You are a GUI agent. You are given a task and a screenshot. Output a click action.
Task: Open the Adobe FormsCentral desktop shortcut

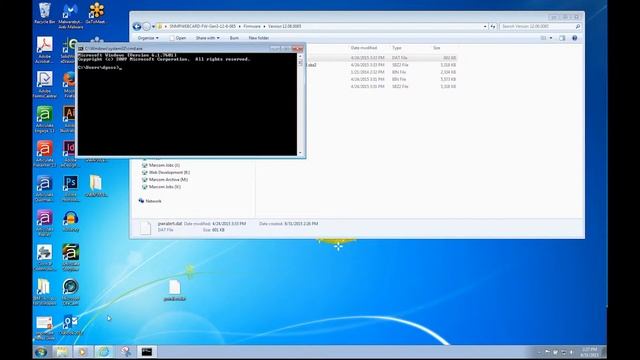pyautogui.click(x=44, y=84)
